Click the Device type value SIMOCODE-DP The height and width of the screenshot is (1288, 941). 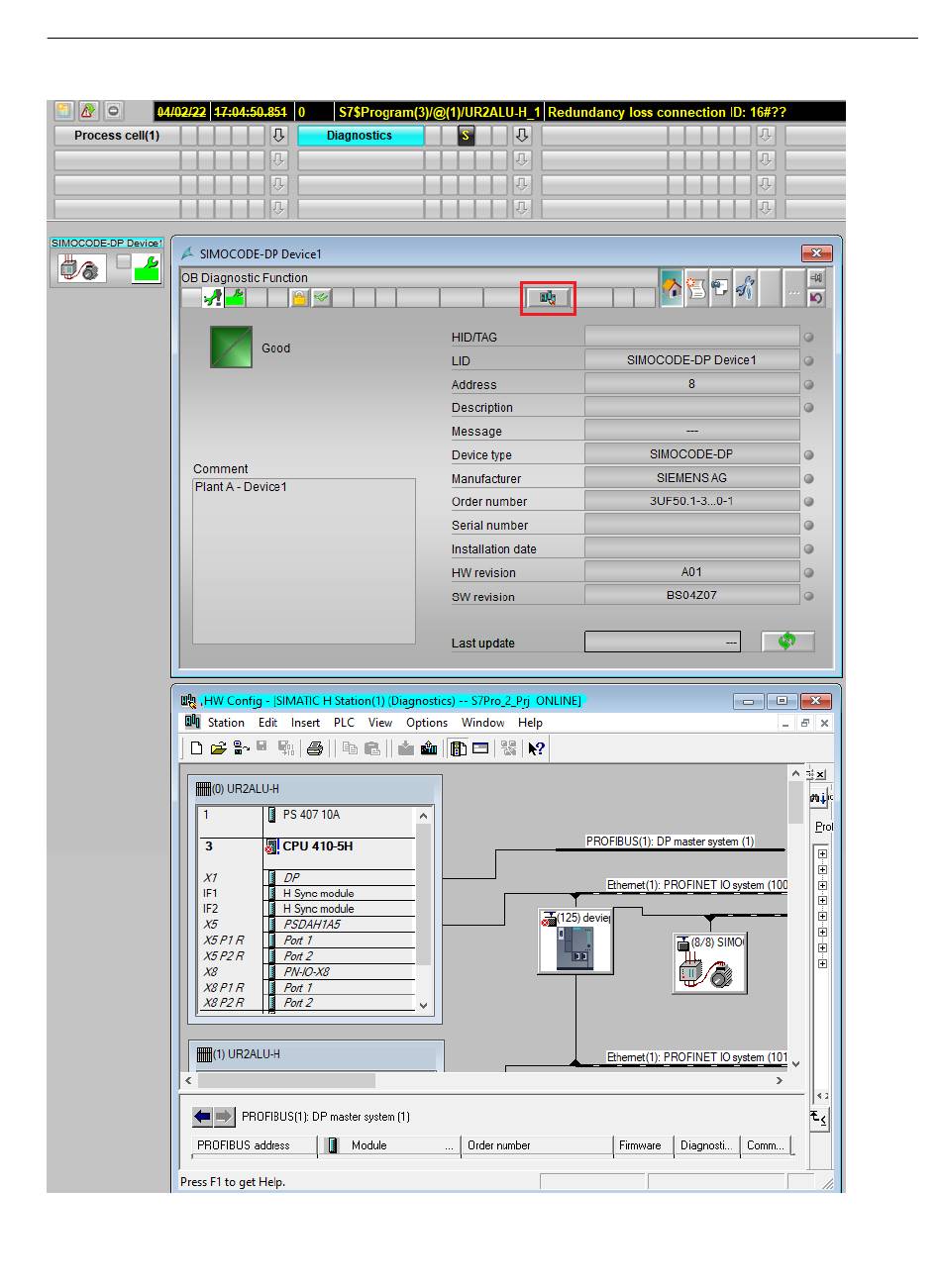pyautogui.click(x=691, y=454)
